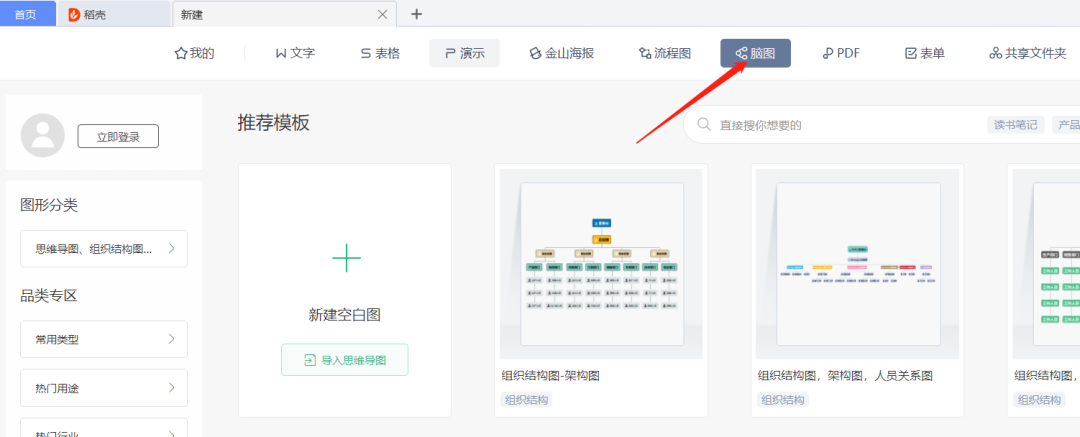The height and width of the screenshot is (437, 1080).
Task: Click the 表单 checkbox icon
Action: click(911, 53)
